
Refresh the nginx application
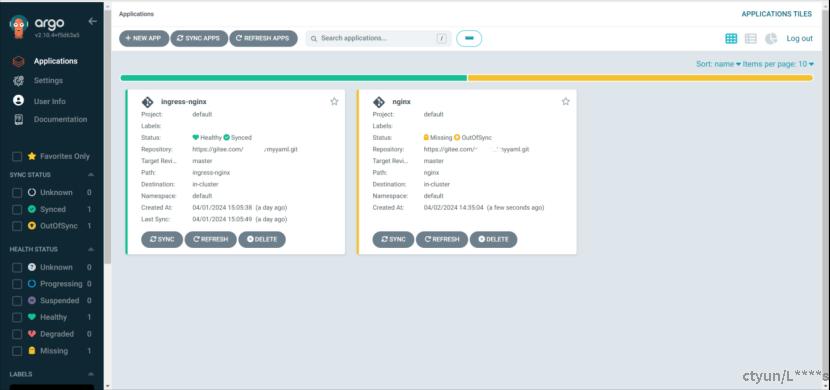click(442, 240)
